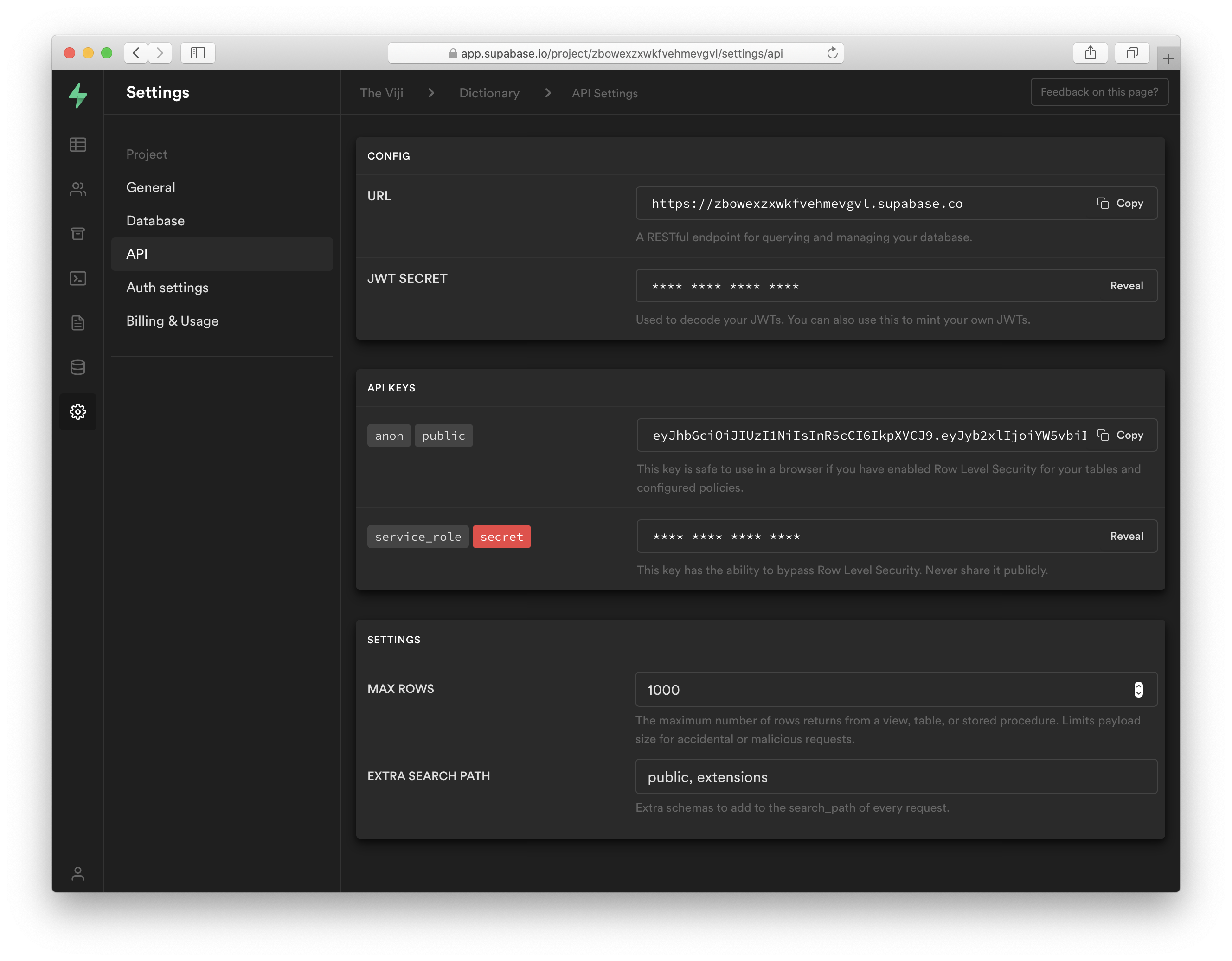Screen dimensions: 1232x961
Task: Open the Database cylinder icon in sidebar
Action: 78,367
